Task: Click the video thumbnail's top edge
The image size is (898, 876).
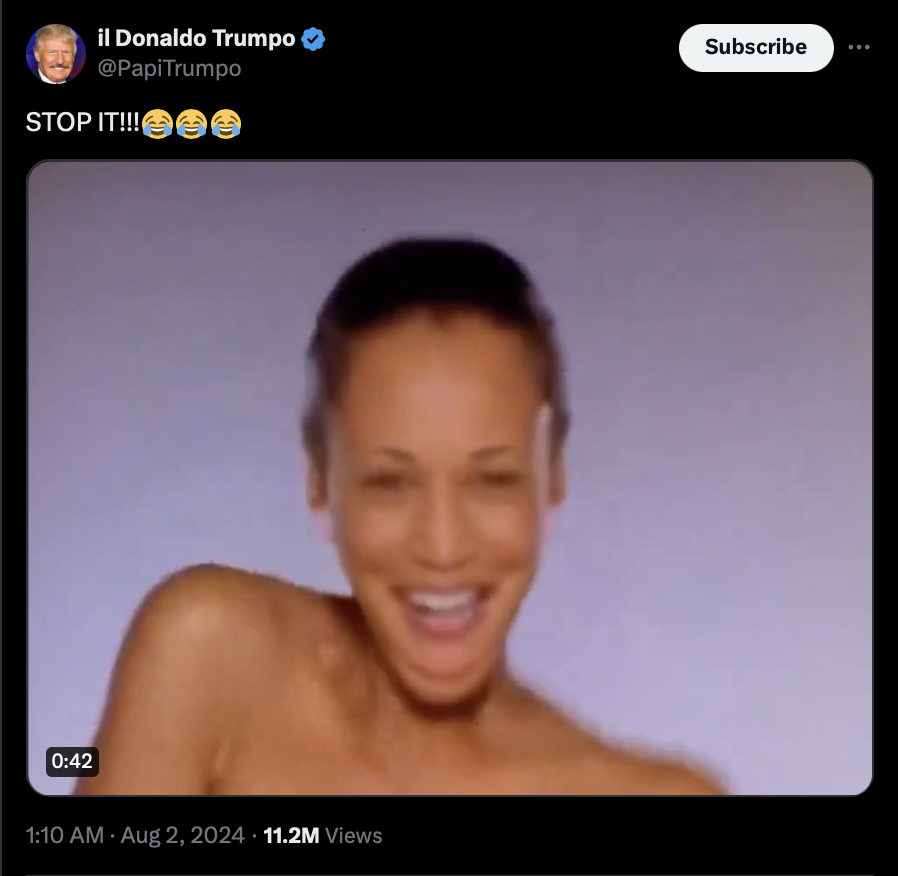Action: point(450,163)
